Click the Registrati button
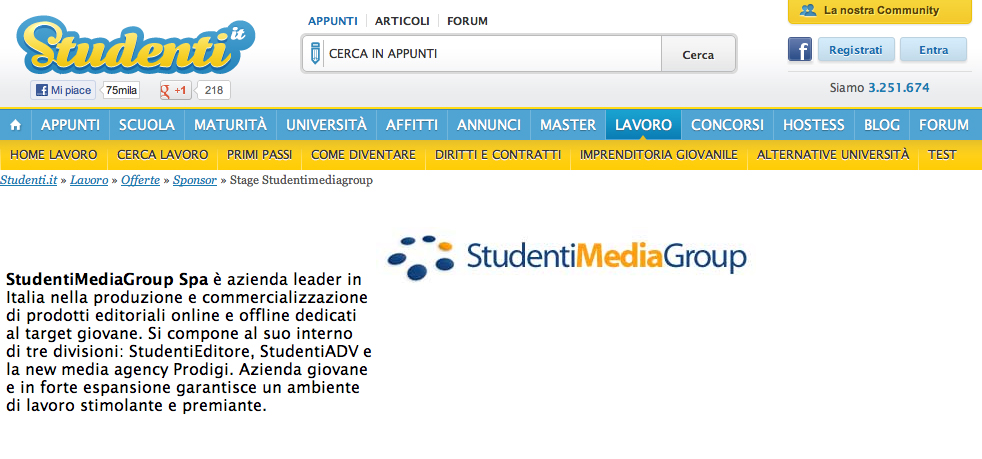This screenshot has height=459, width=982. pos(855,49)
